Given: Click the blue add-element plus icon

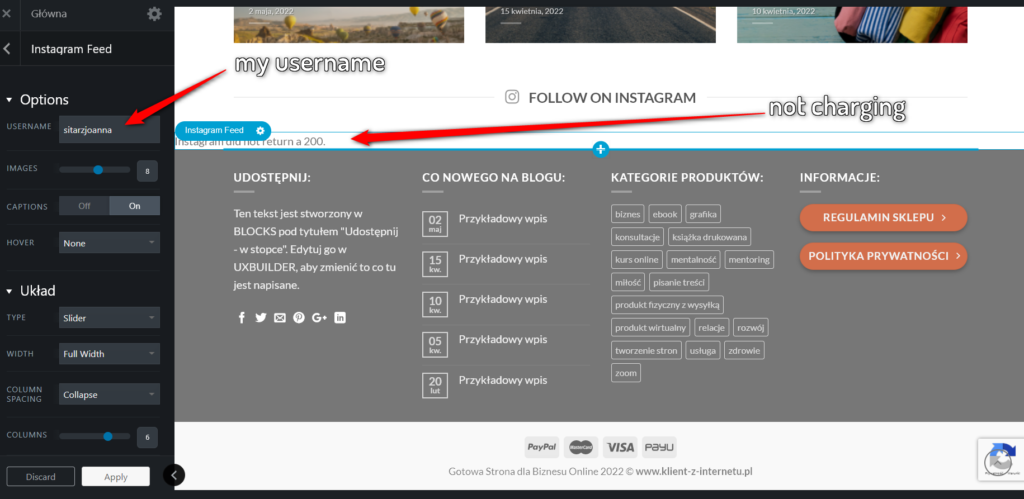Looking at the screenshot, I should [600, 149].
